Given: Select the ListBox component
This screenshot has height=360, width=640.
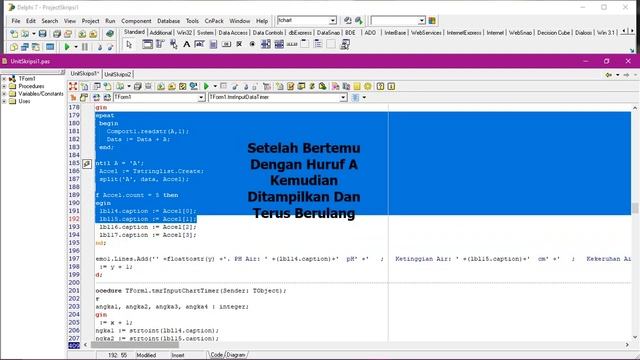Looking at the screenshot, I should pyautogui.click(x=266, y=44).
